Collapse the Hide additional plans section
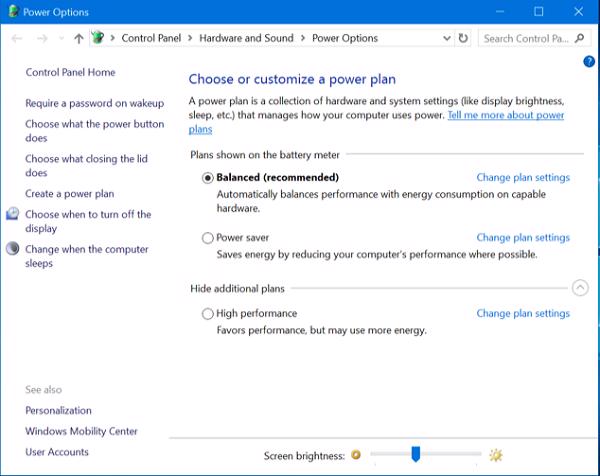This screenshot has height=476, width=600. pyautogui.click(x=580, y=288)
